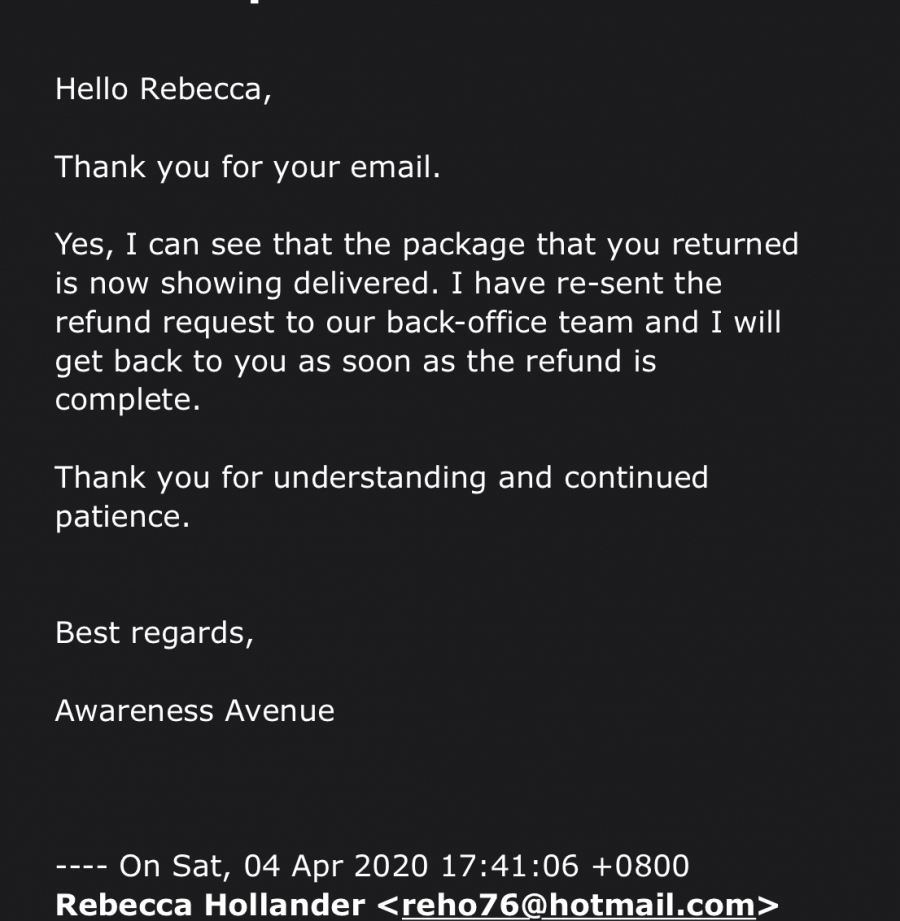Click the word "patience." in the message
900x921 pixels.
coord(122,517)
